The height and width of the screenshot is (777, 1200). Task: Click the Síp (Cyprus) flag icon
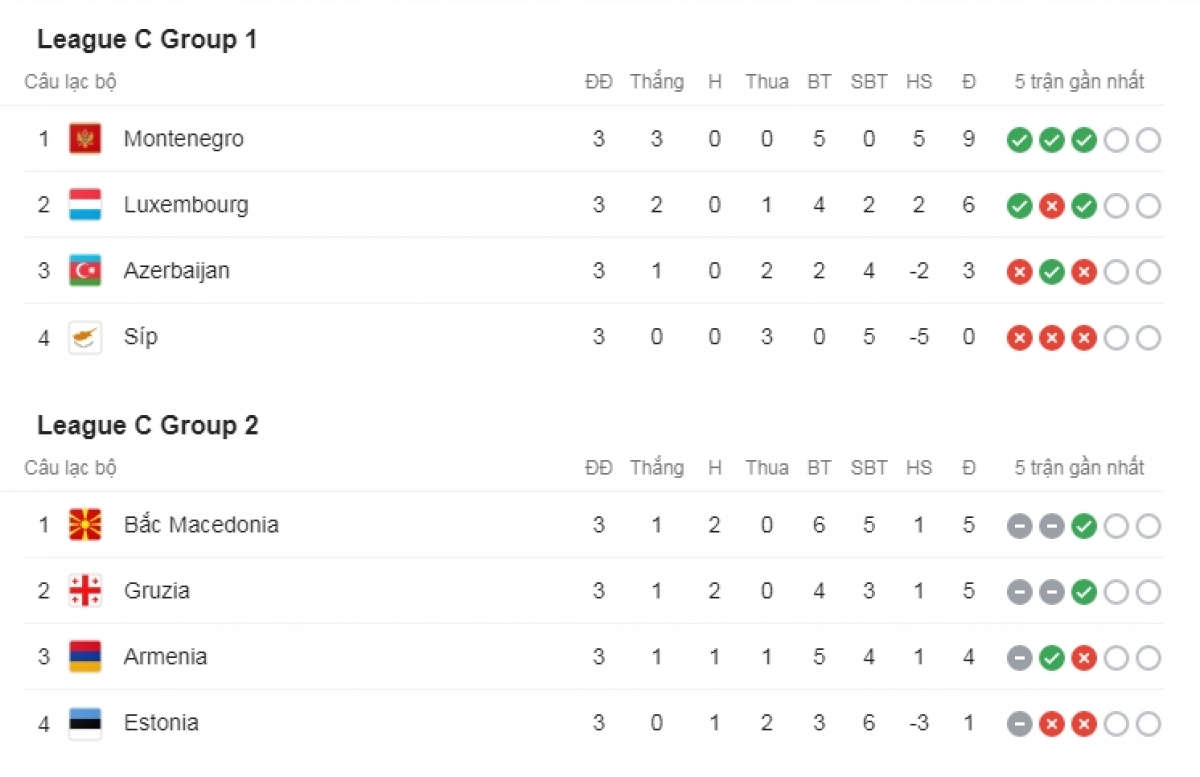[85, 337]
